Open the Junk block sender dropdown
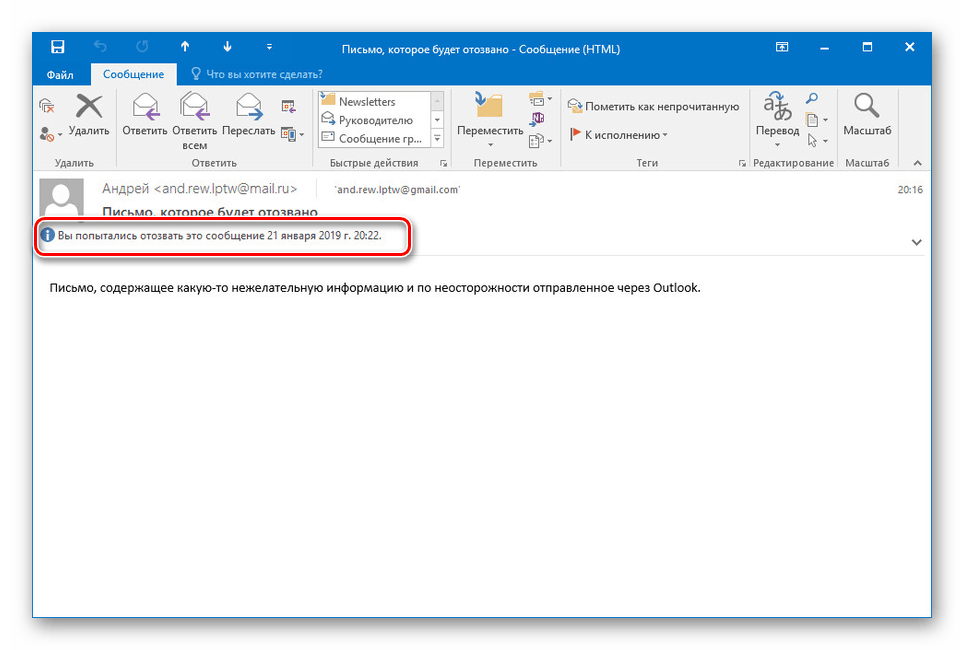Screen dimensions: 964x650 [50, 134]
